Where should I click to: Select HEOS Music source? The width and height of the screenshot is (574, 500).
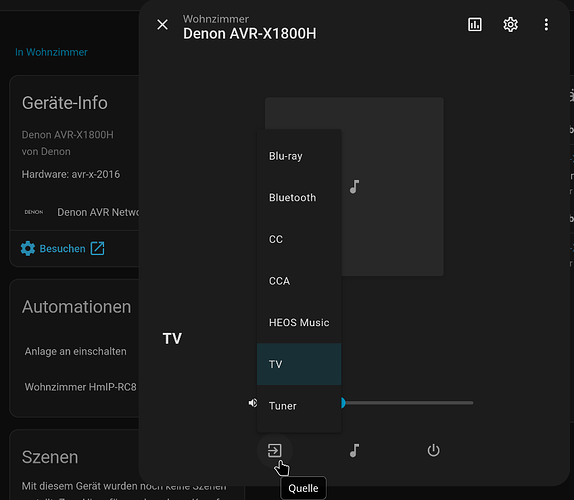pyautogui.click(x=299, y=322)
